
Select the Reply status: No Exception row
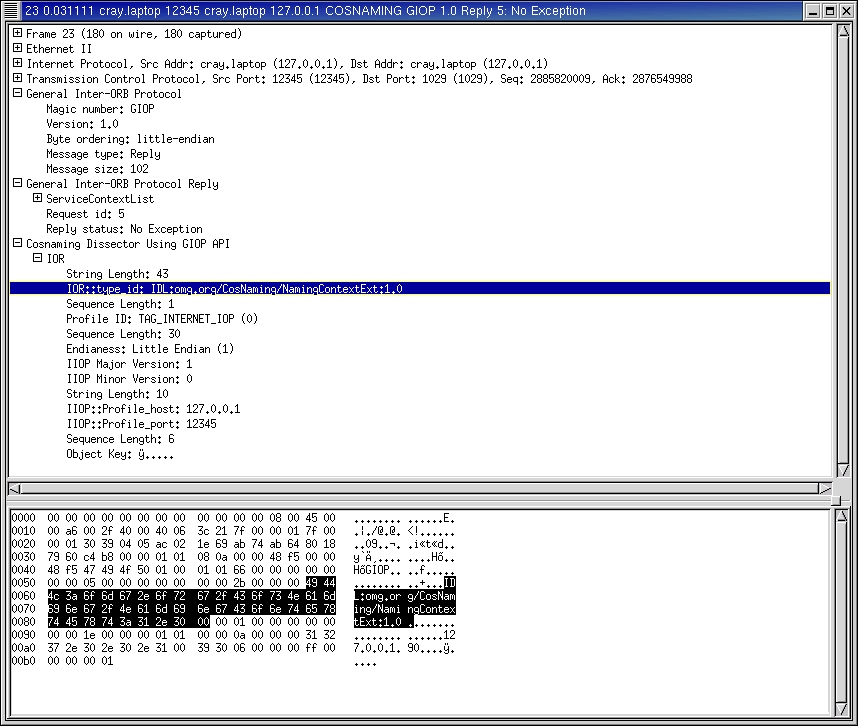(124, 229)
